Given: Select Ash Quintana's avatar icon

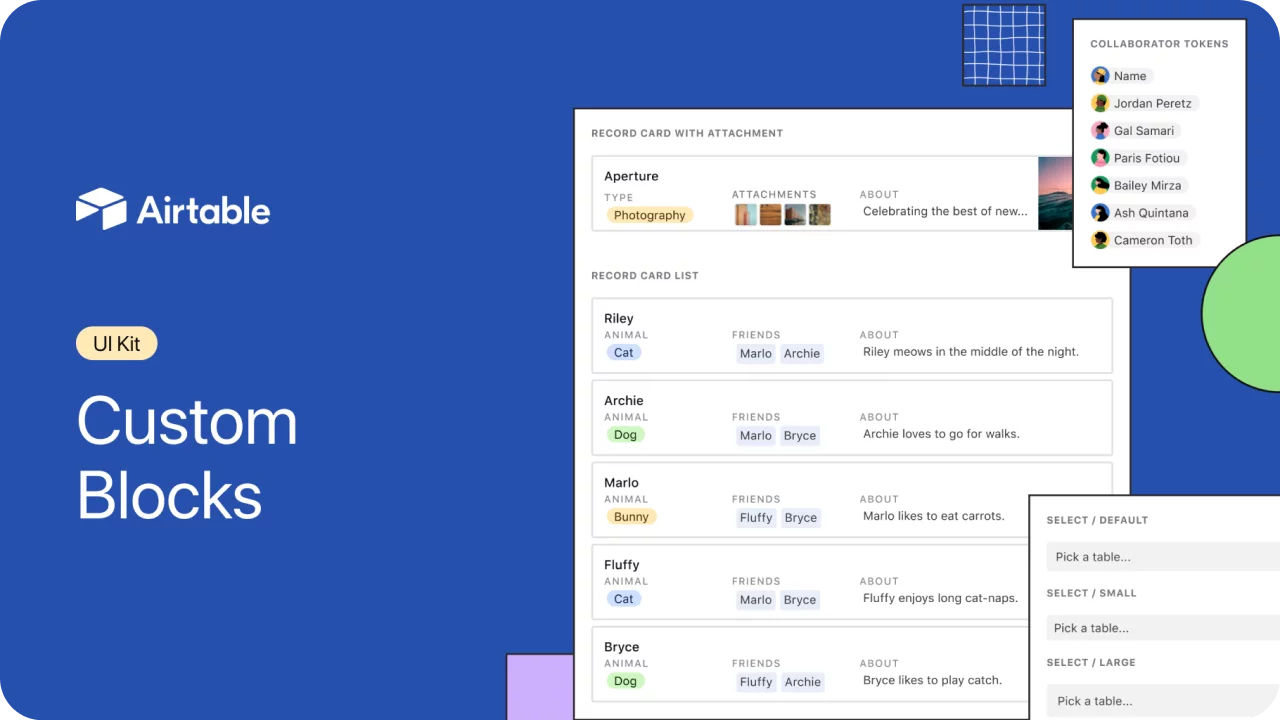Looking at the screenshot, I should point(1100,212).
